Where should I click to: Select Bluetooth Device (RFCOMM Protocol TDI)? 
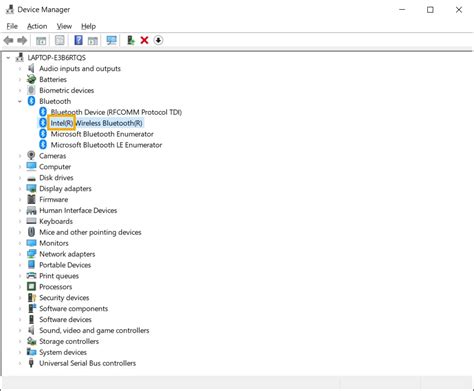116,112
